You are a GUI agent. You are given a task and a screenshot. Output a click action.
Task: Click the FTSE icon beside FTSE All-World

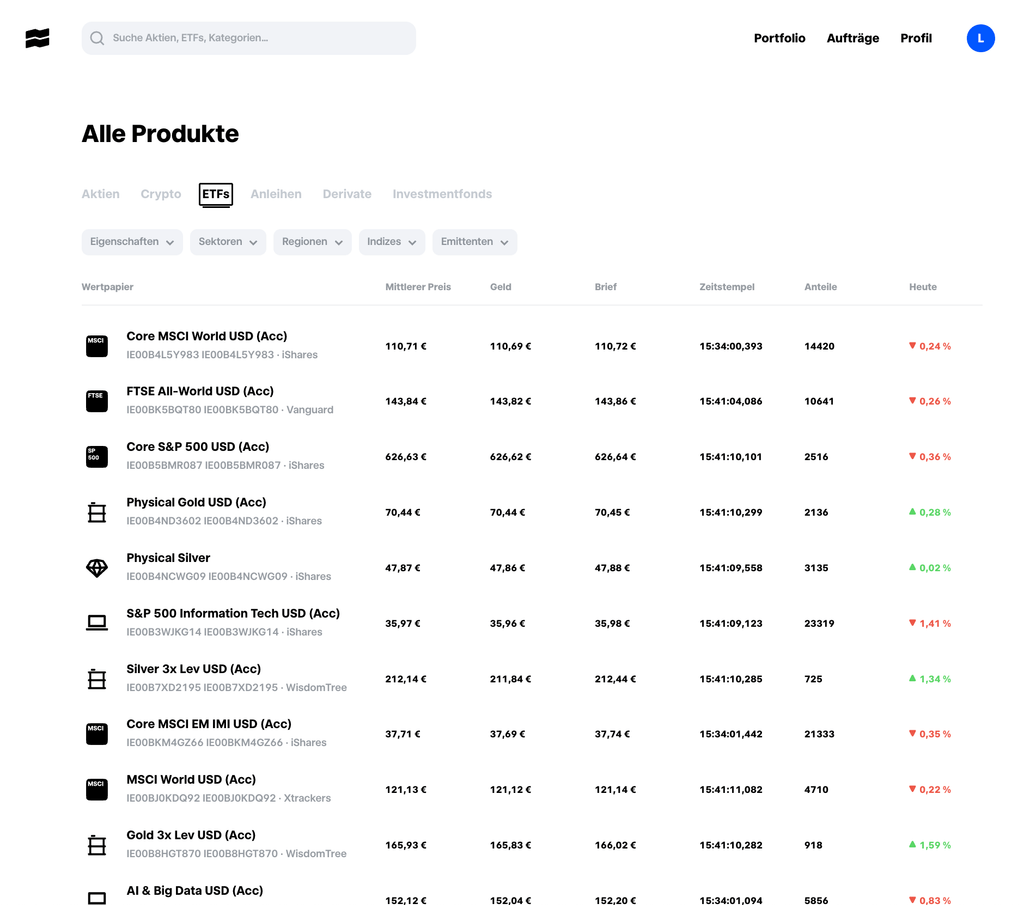(96, 401)
